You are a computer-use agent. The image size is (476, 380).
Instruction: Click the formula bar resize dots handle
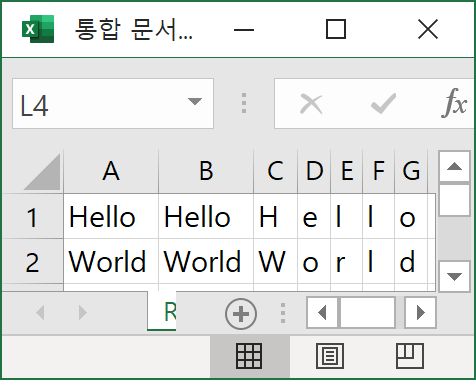tap(244, 103)
